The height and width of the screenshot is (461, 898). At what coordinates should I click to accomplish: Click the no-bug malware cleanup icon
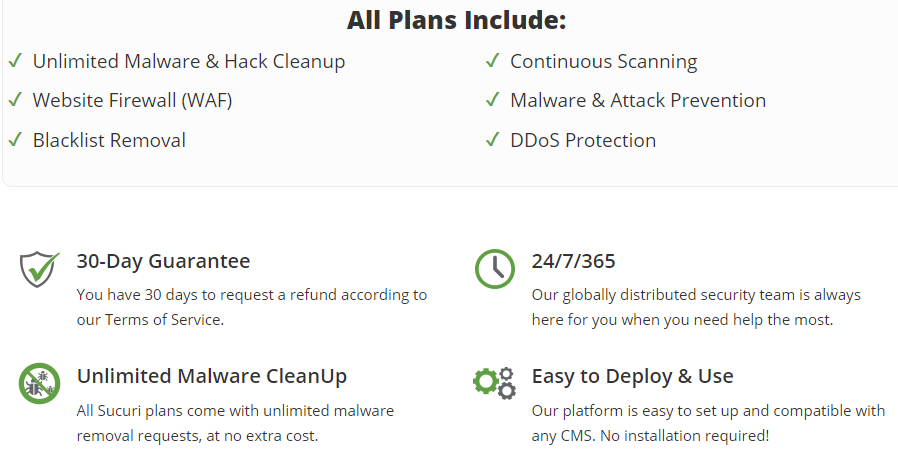40,383
